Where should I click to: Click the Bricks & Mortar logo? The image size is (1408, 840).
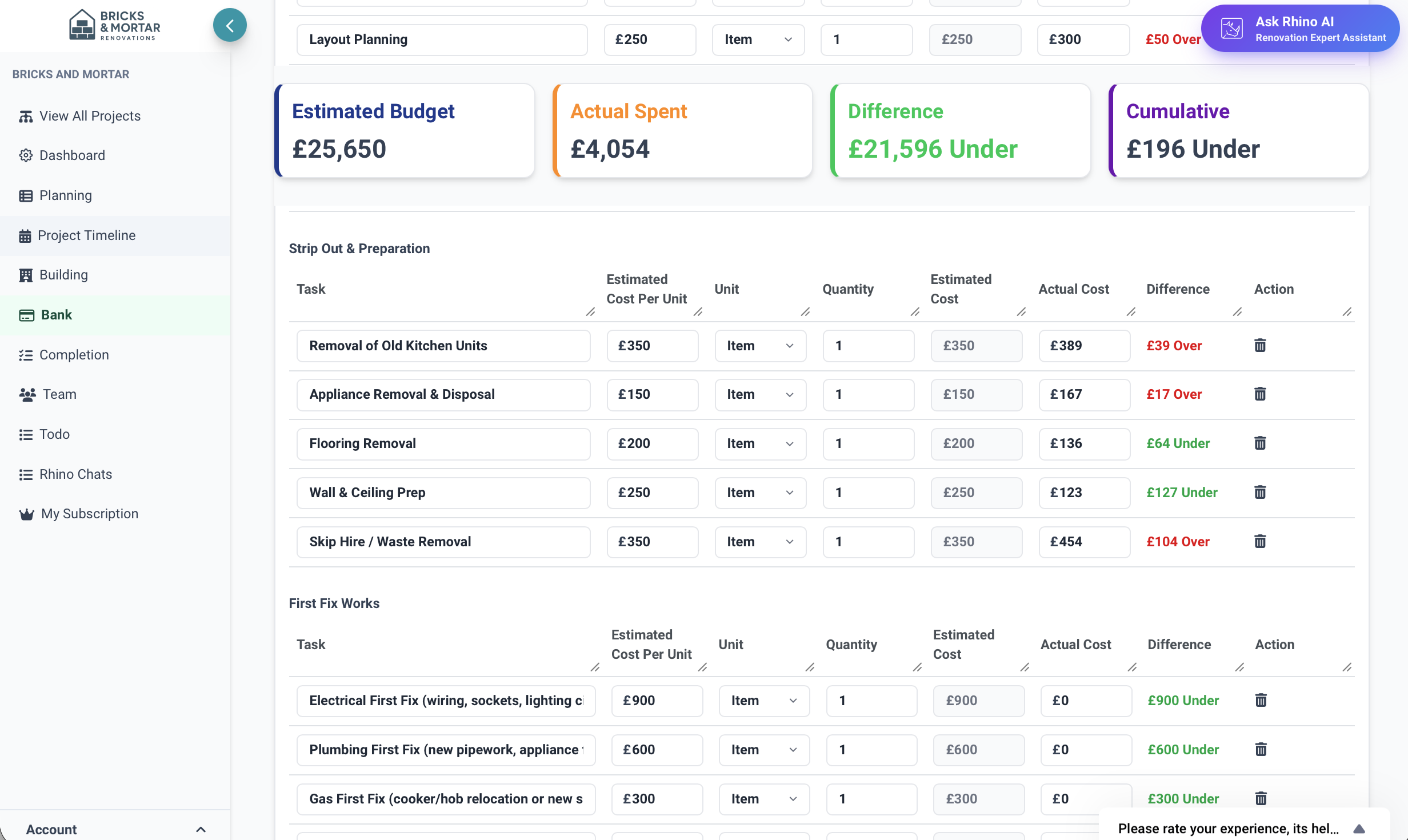[114, 25]
